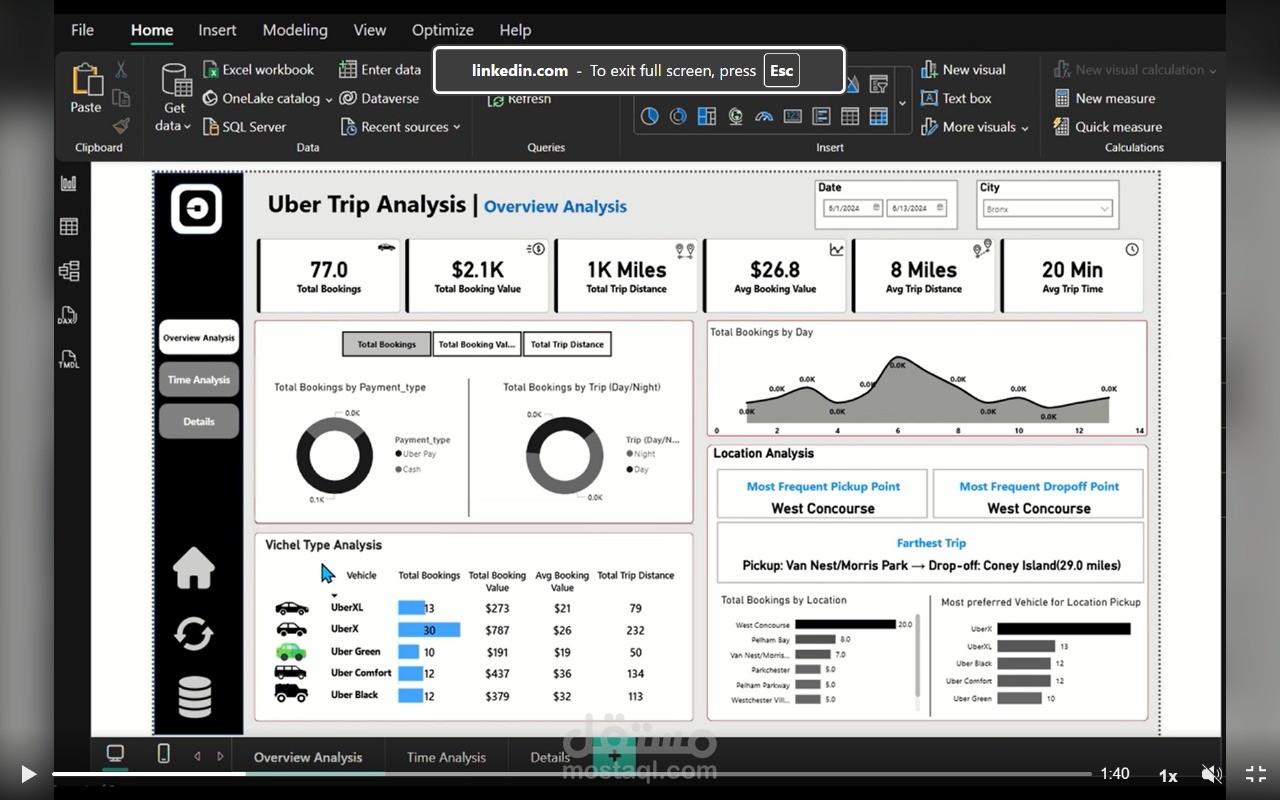Open the Modeling ribbon tab
The image size is (1280, 800).
pos(295,30)
